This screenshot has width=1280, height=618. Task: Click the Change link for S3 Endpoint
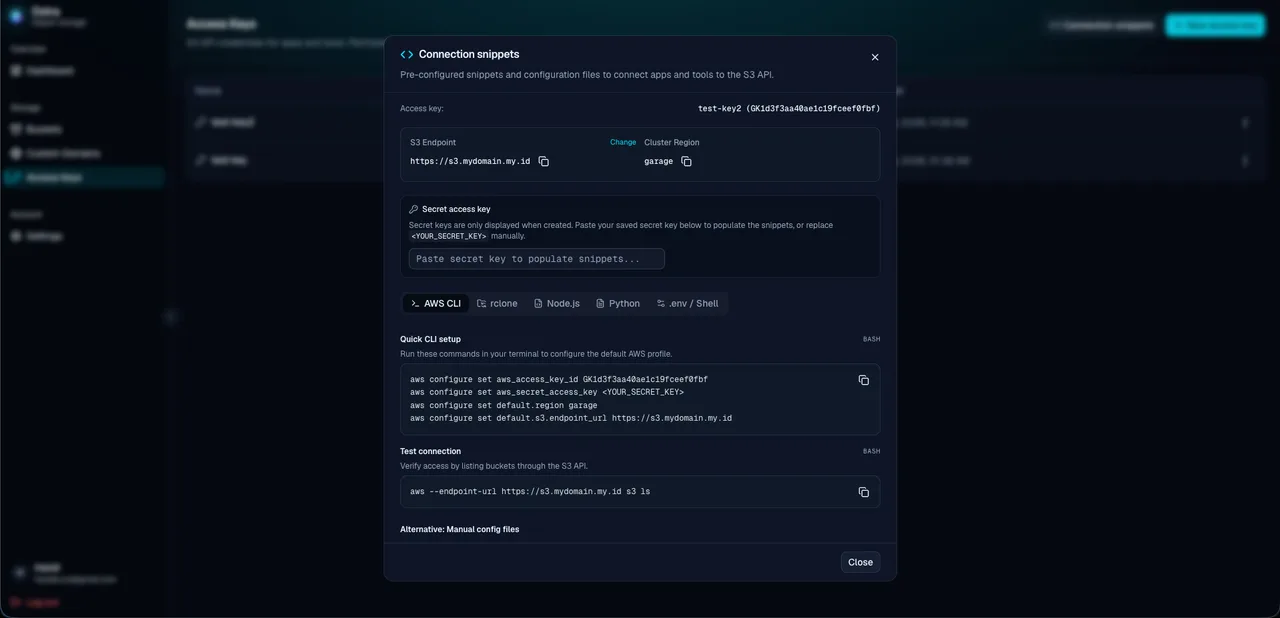(x=623, y=142)
